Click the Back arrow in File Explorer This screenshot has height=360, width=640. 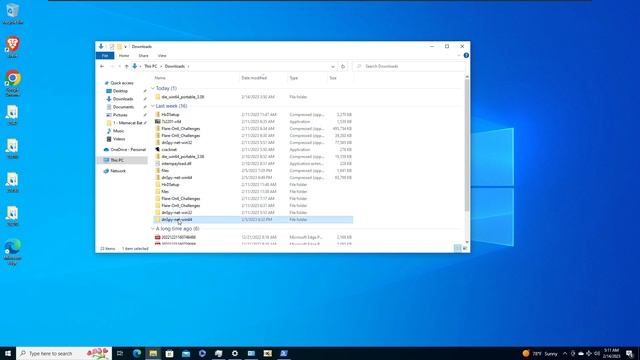102,66
